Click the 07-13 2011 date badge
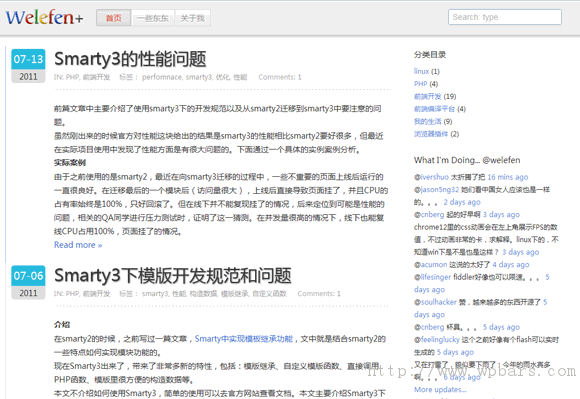The image size is (580, 399). [x=28, y=66]
